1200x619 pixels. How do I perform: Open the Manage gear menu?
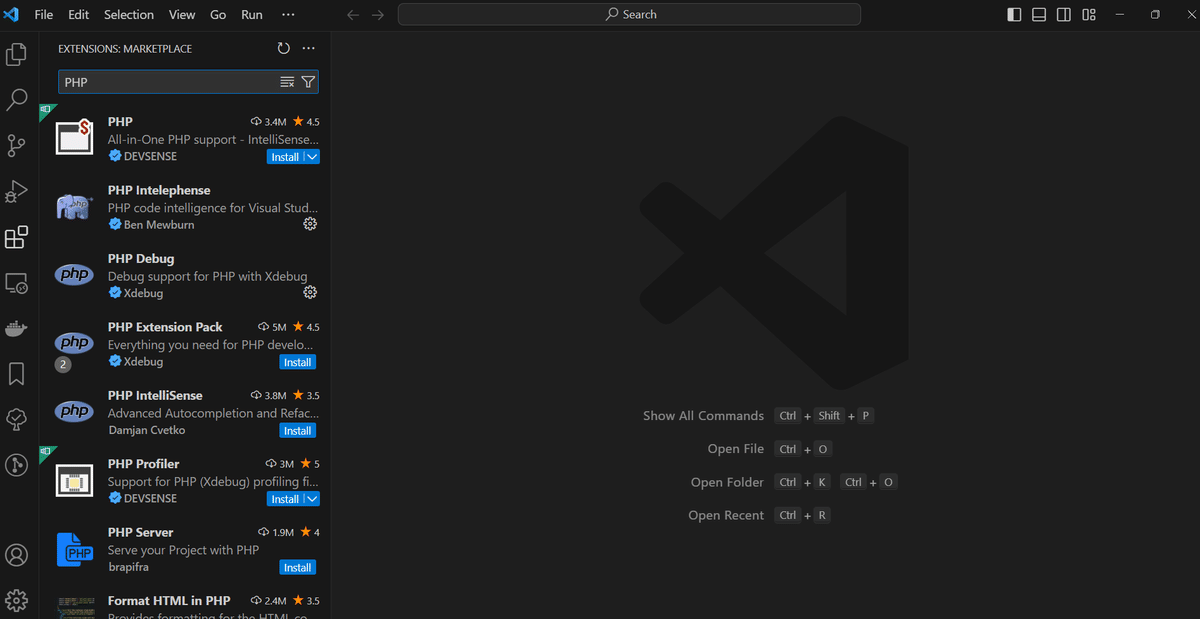[x=16, y=600]
